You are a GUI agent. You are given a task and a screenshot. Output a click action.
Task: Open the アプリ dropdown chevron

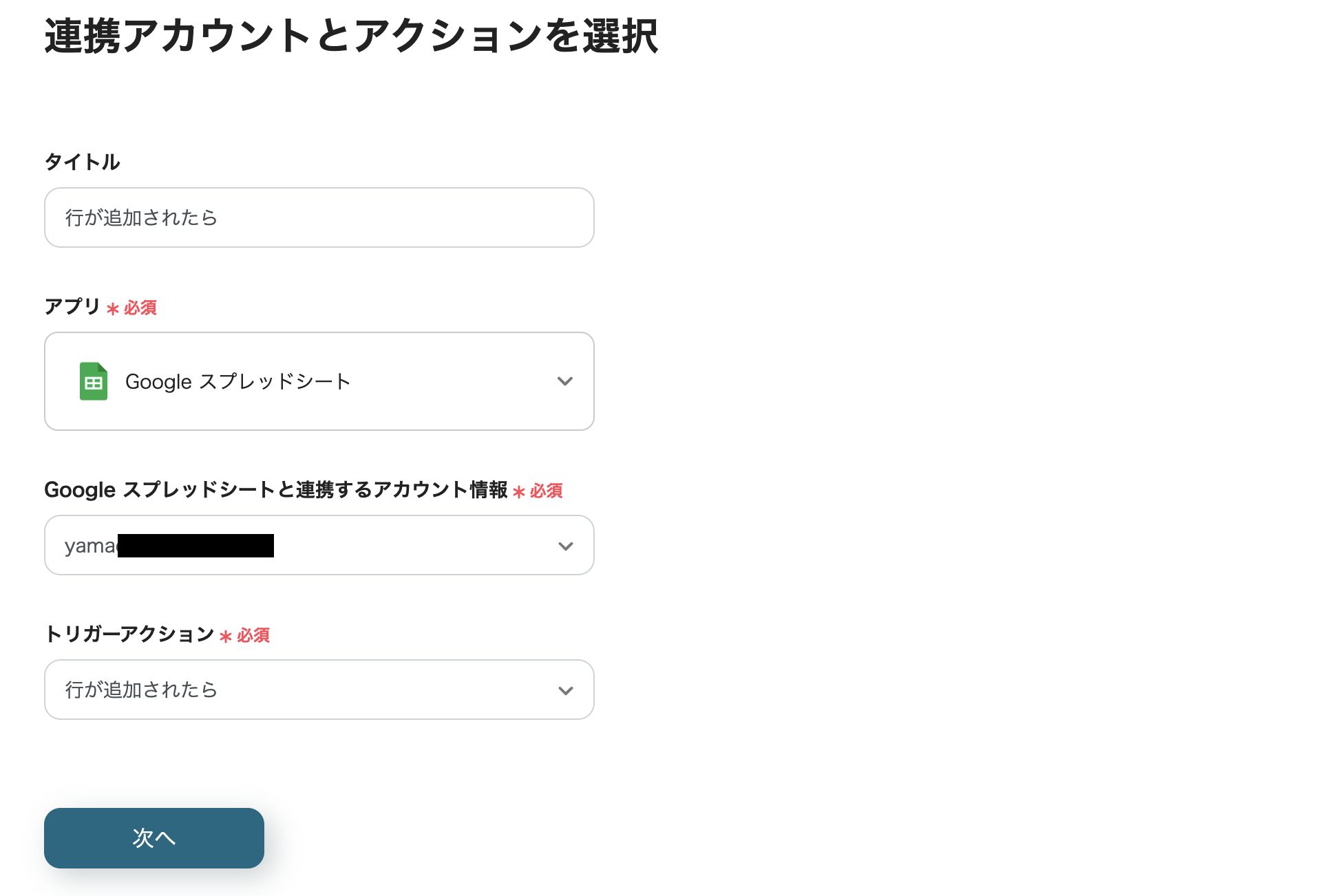pos(564,381)
